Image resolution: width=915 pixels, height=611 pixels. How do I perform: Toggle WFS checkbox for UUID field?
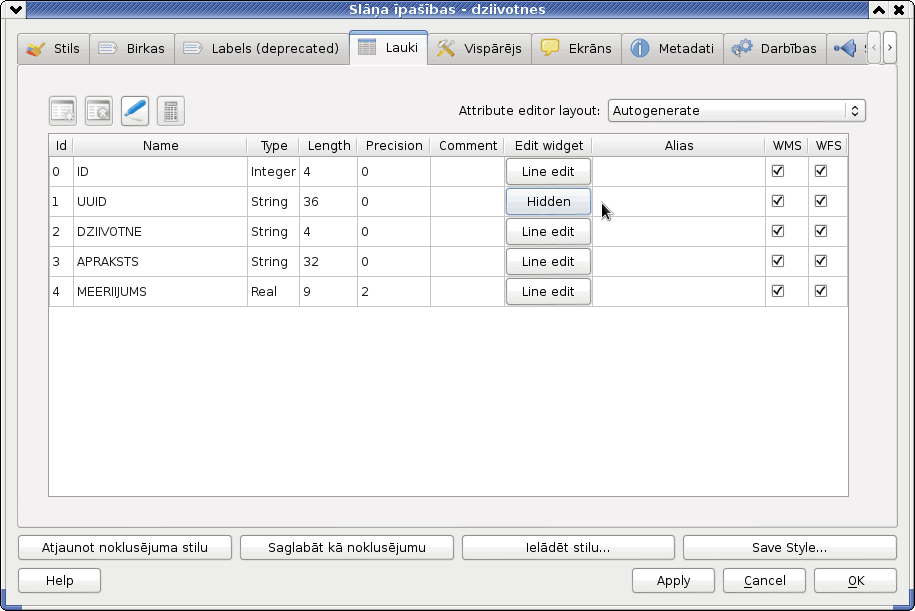[x=821, y=201]
